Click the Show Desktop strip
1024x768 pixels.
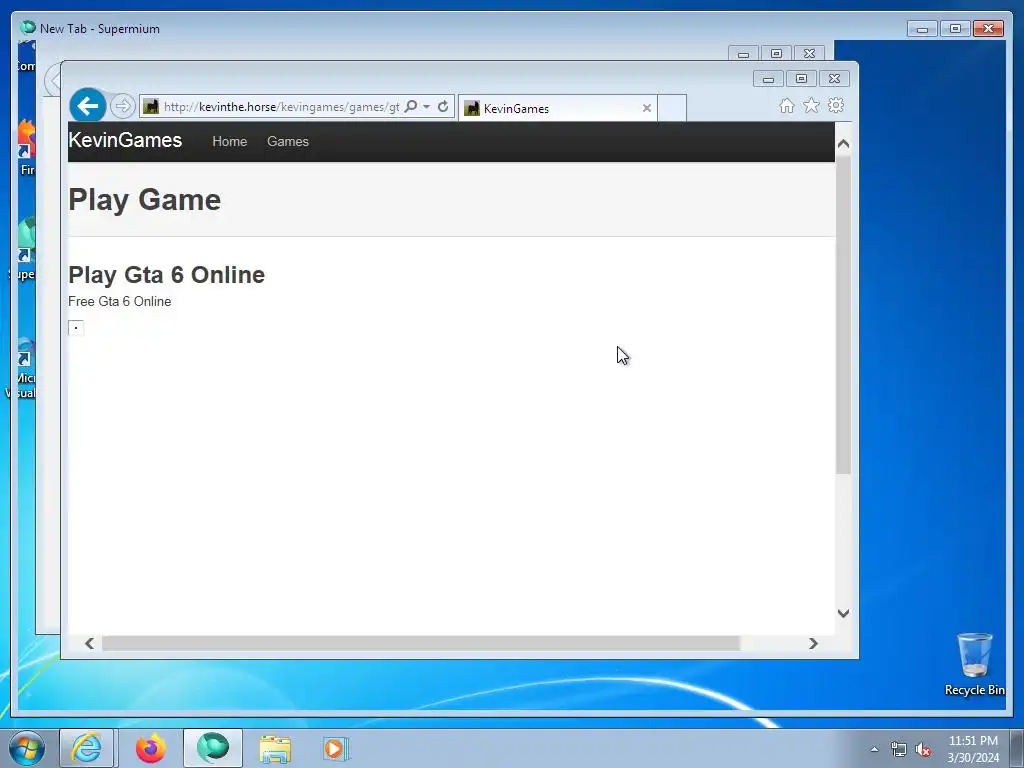[1017, 749]
